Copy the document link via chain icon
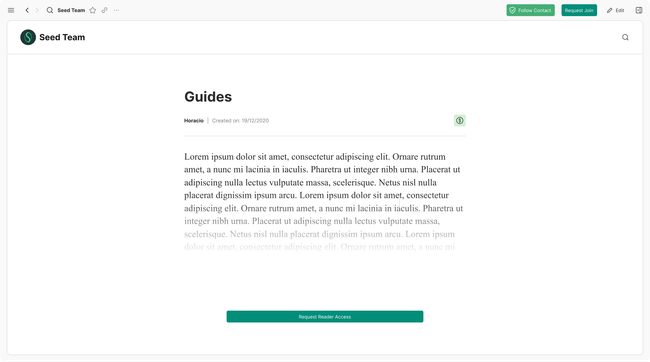650x362 pixels. tap(104, 10)
